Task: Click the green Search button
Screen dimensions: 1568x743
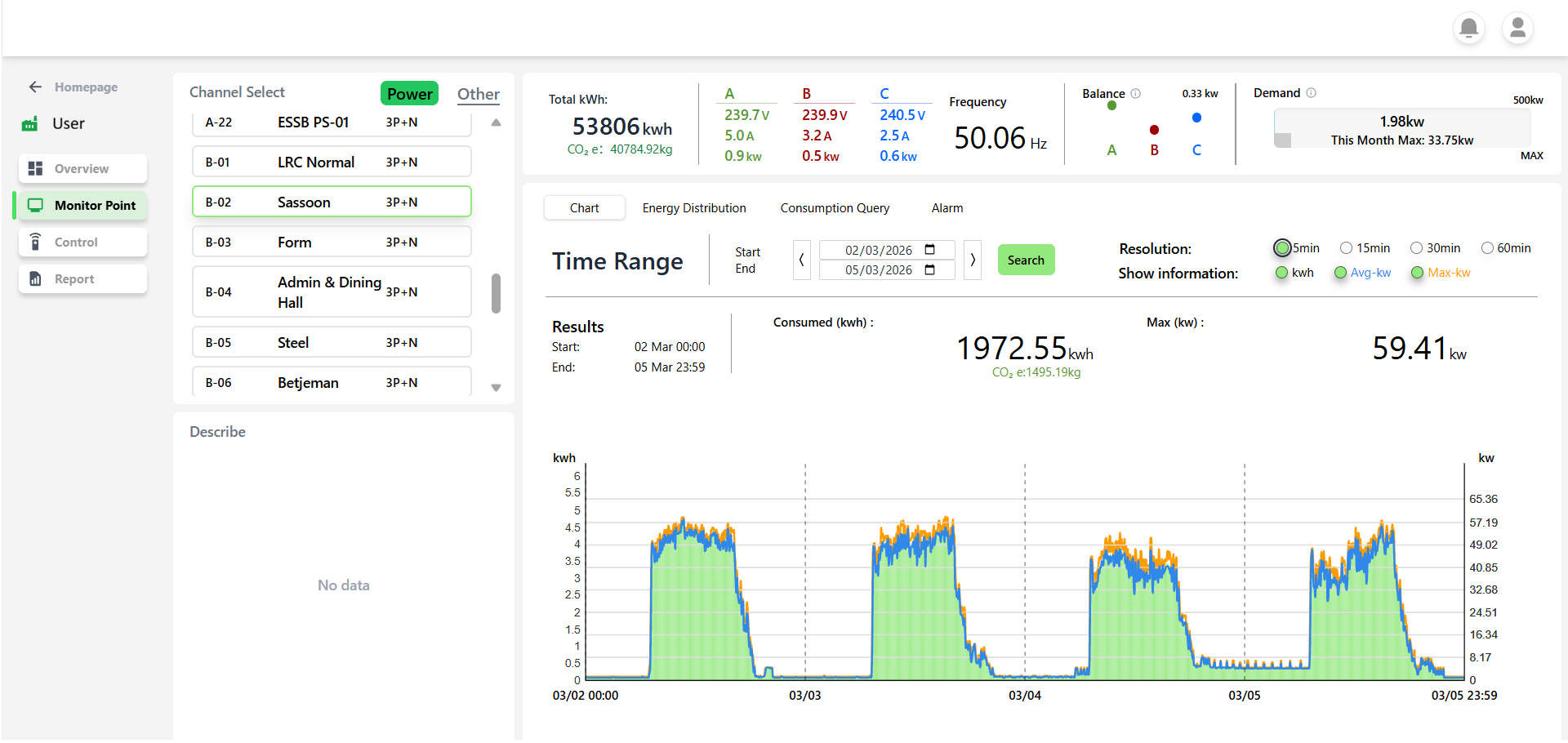Action: coord(1027,260)
